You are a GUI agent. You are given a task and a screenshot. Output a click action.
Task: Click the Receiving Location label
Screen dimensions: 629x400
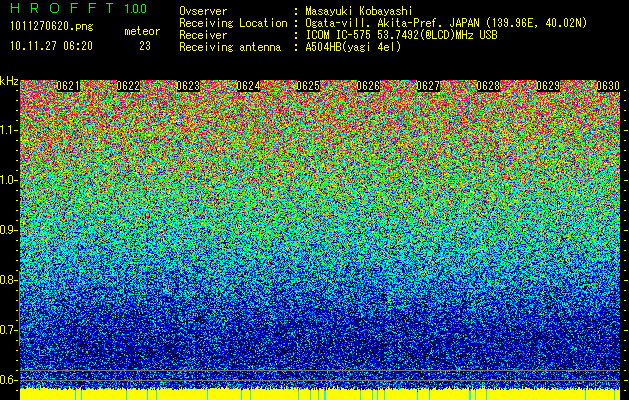[x=233, y=23]
